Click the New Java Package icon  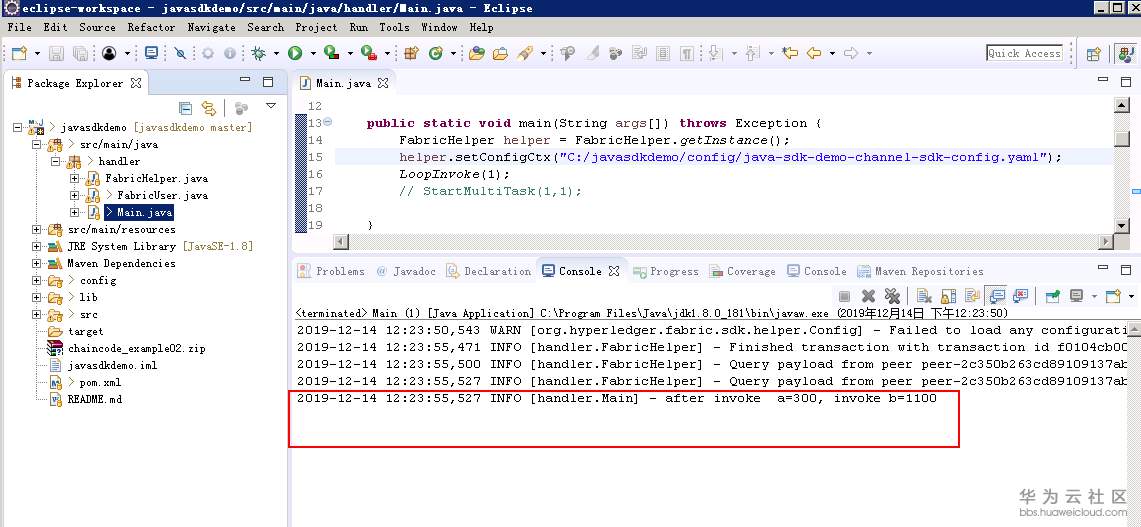(x=412, y=53)
